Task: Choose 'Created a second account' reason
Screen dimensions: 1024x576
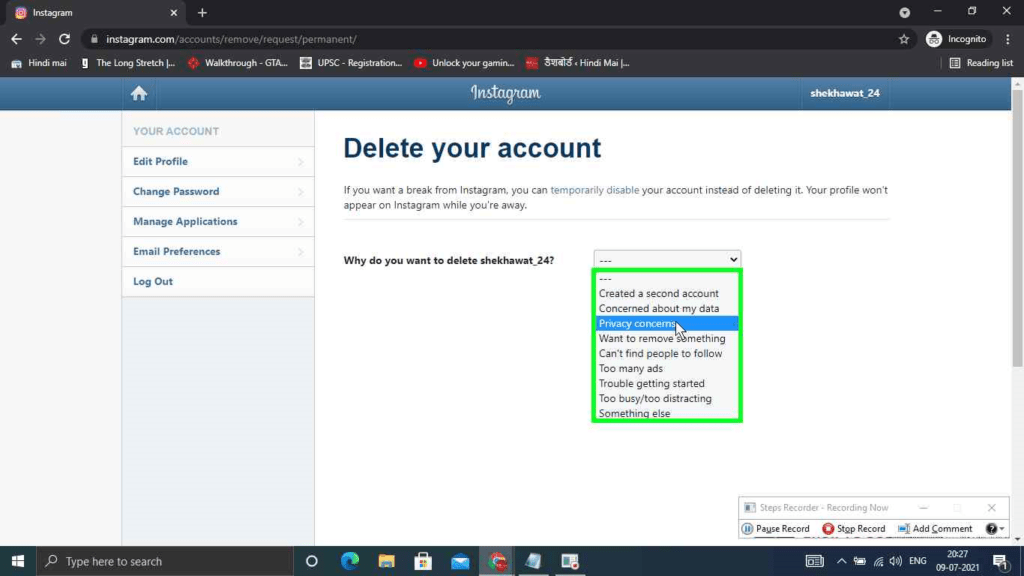Action: pyautogui.click(x=667, y=294)
